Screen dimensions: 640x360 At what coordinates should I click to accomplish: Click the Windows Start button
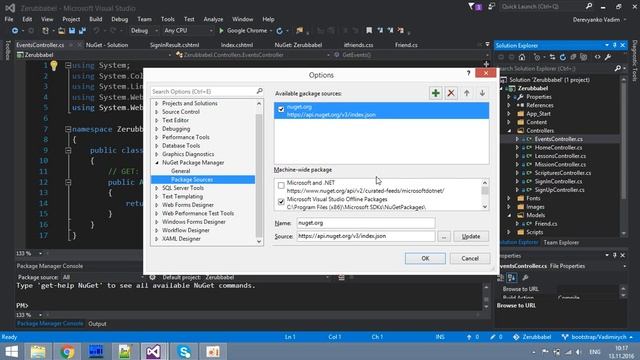pyautogui.click(x=11, y=351)
